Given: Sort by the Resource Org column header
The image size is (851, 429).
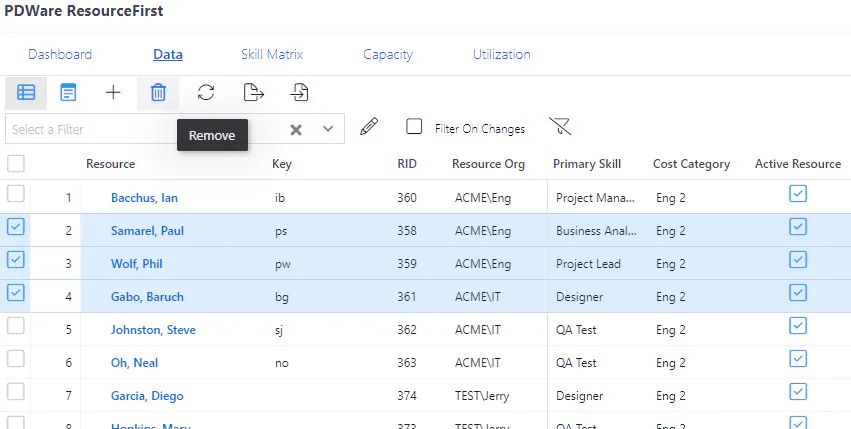Looking at the screenshot, I should point(488,164).
